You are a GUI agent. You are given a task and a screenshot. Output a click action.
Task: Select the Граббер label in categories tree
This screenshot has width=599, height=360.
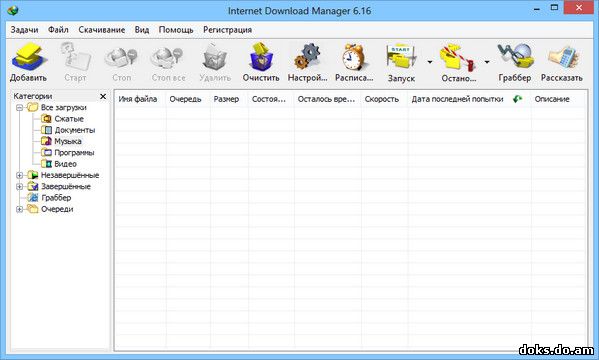click(x=56, y=198)
